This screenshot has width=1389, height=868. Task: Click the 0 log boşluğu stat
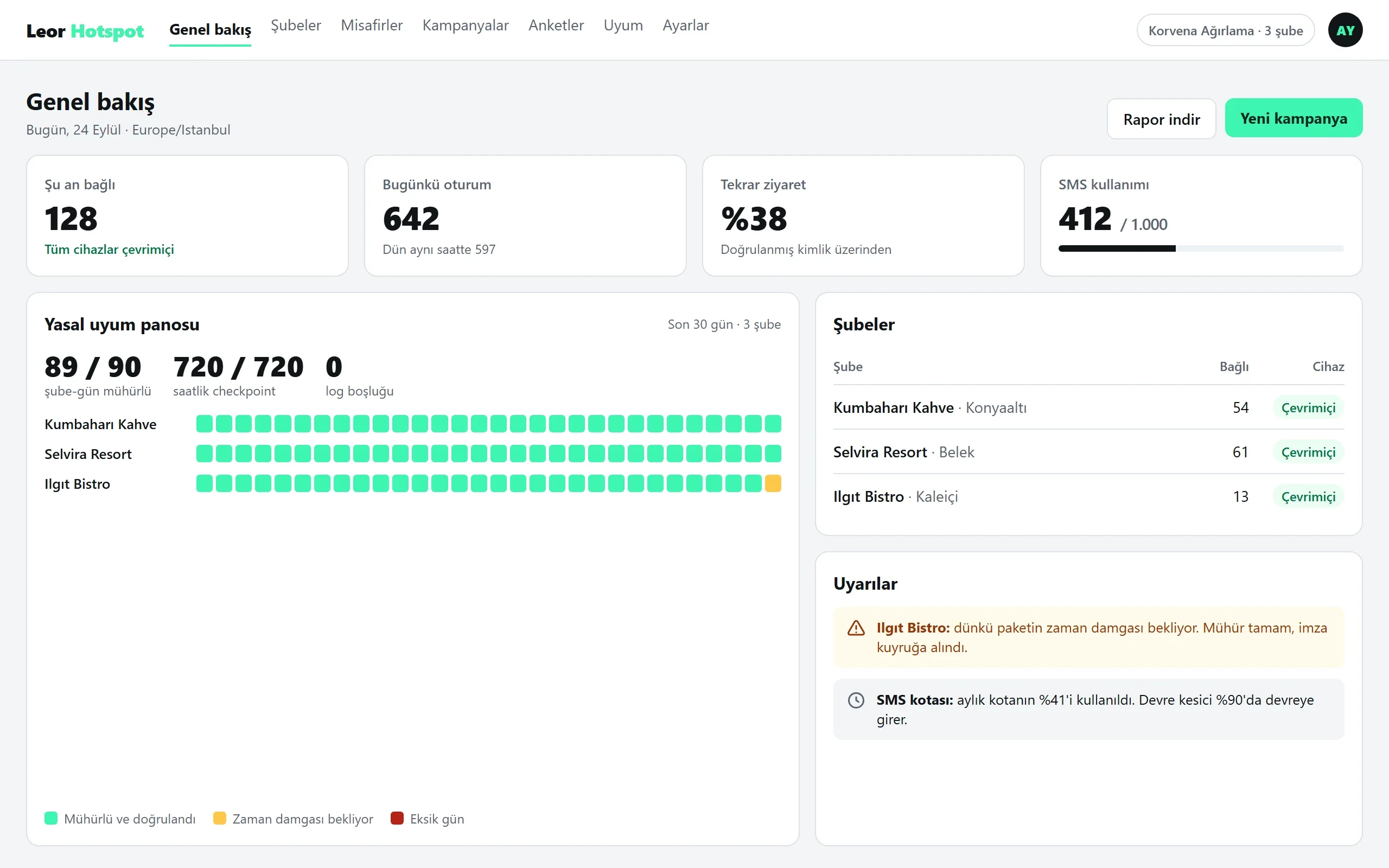click(x=359, y=376)
